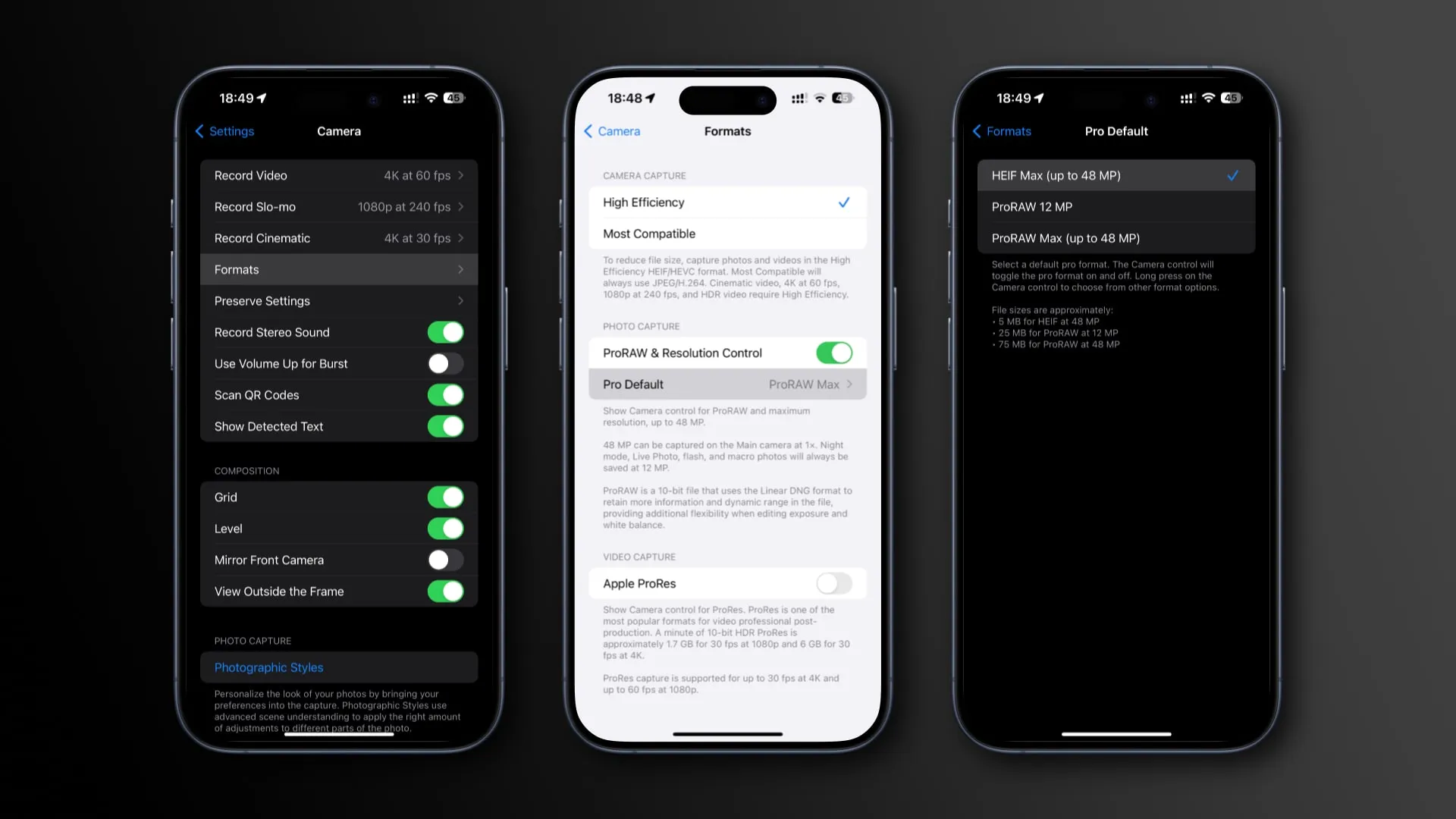1456x819 pixels.
Task: Tap the checkmark next to High Efficiency
Action: click(845, 202)
